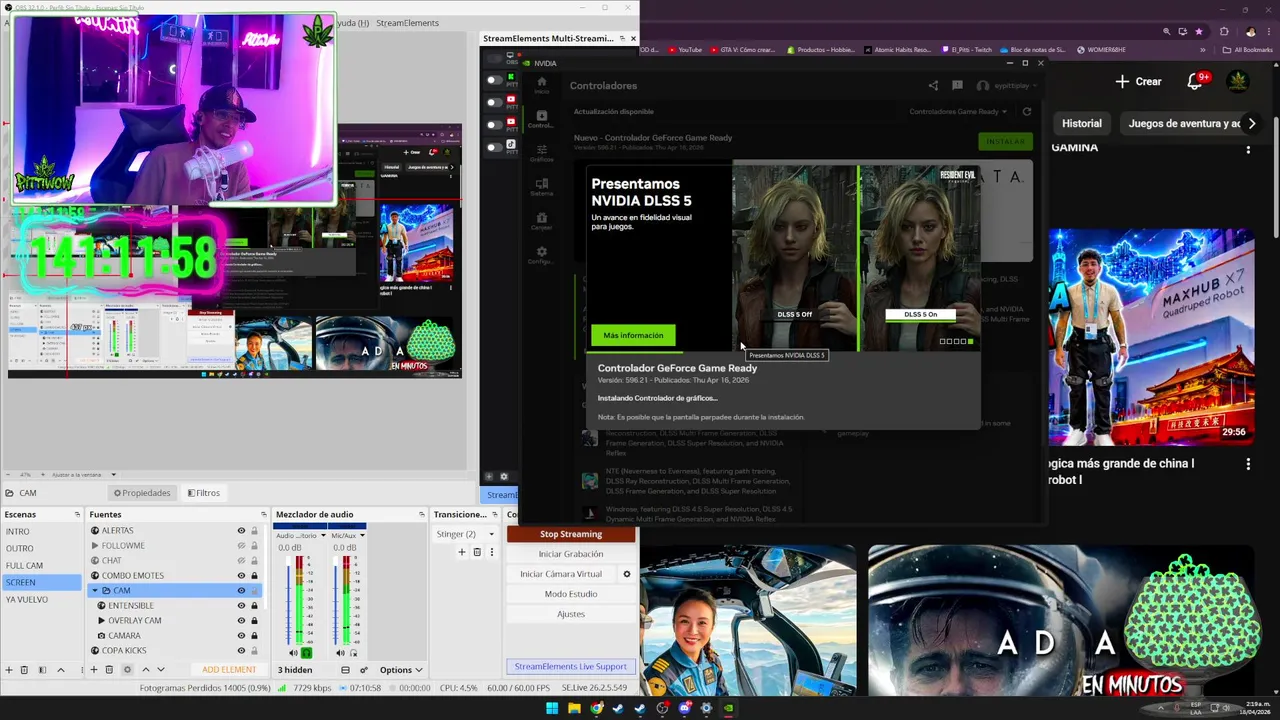Open YouTube notifications bell
The image size is (1280, 720).
(1195, 82)
